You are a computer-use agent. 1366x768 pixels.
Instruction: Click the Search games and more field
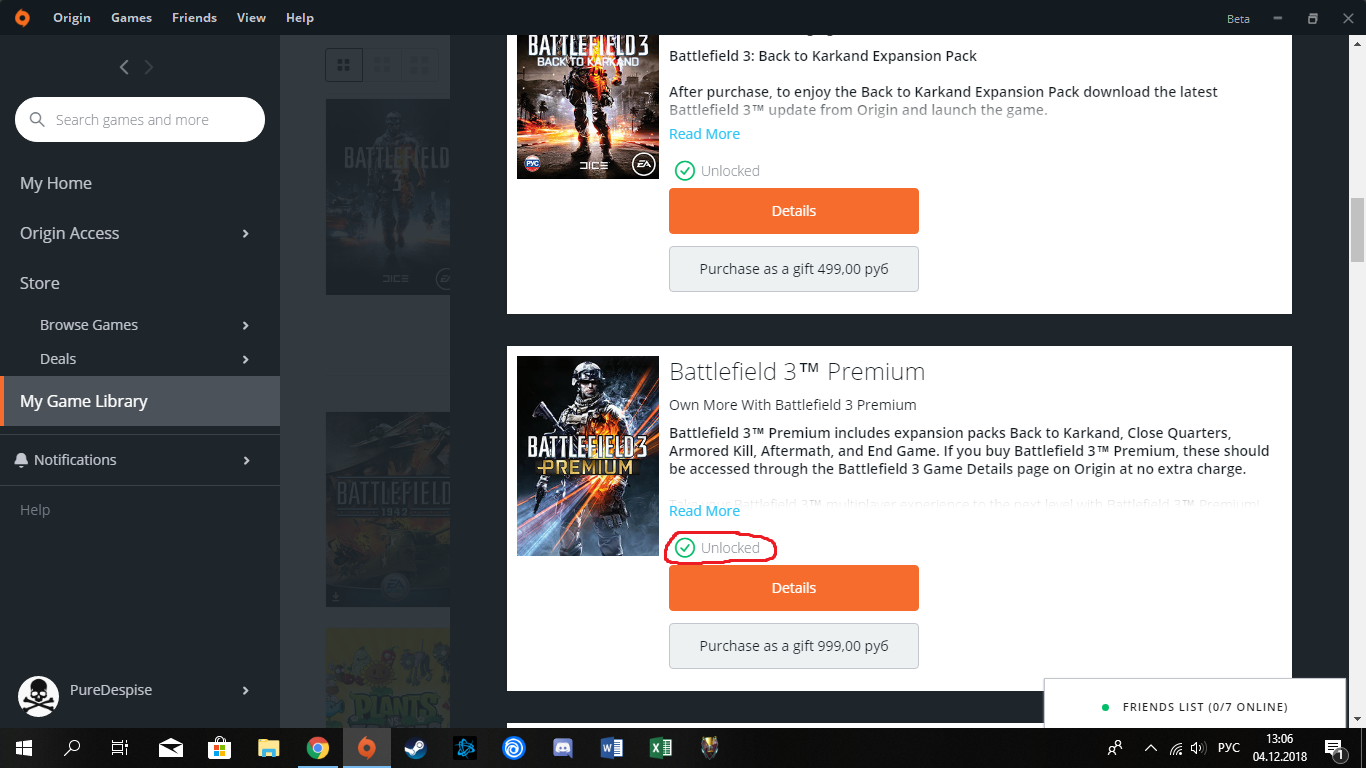(140, 120)
